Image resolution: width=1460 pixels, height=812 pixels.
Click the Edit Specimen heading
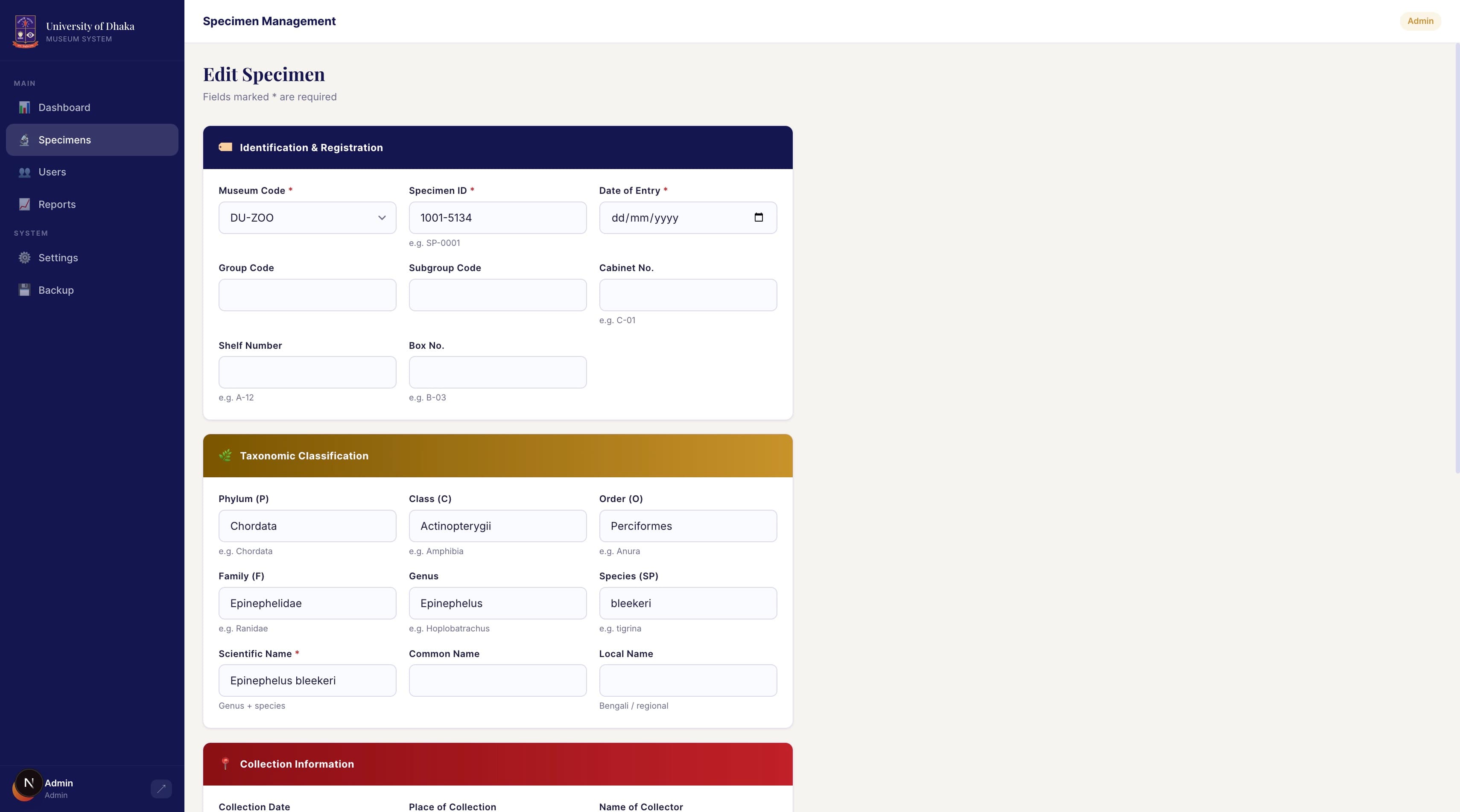pos(264,74)
